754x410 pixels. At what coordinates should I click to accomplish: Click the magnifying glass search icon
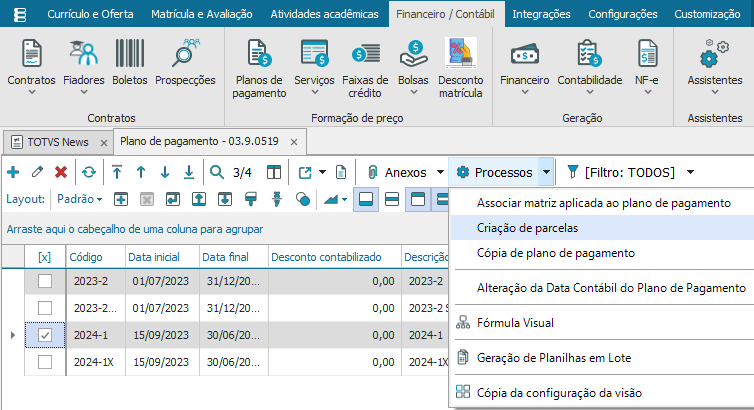pyautogui.click(x=217, y=172)
